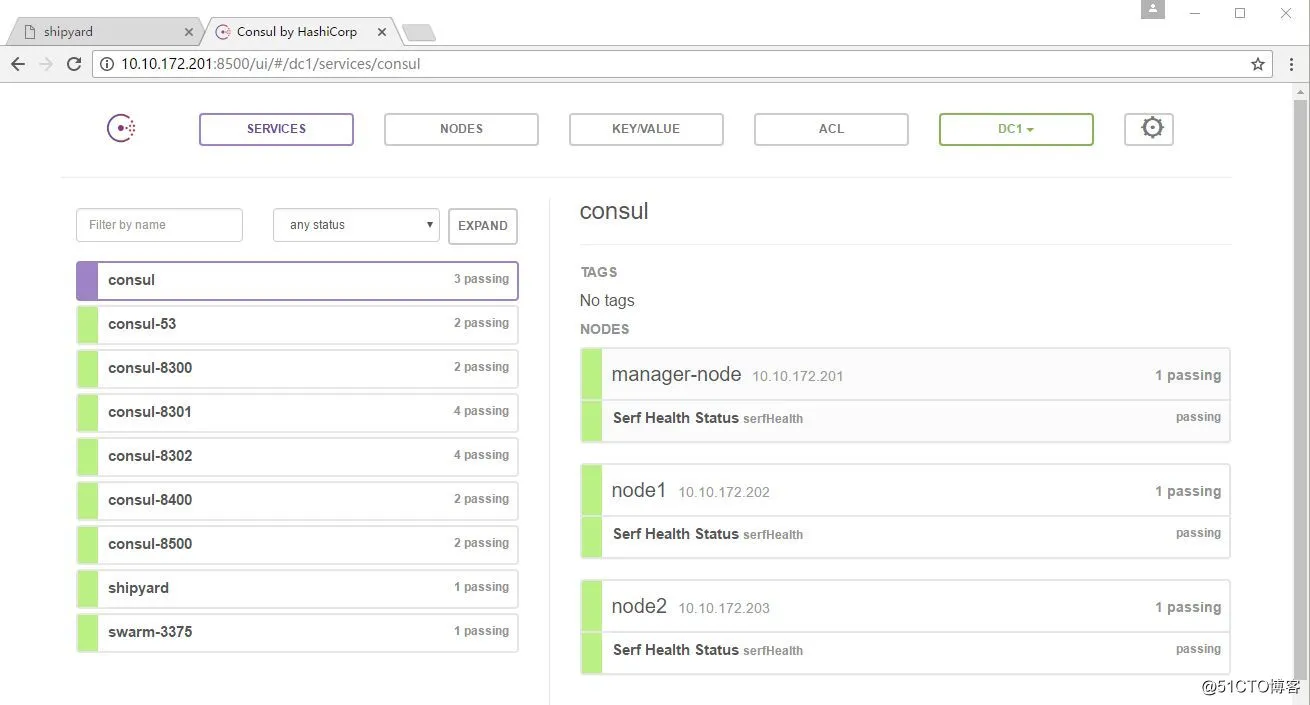Open the node2 node entry
This screenshot has width=1310, height=705.
905,607
